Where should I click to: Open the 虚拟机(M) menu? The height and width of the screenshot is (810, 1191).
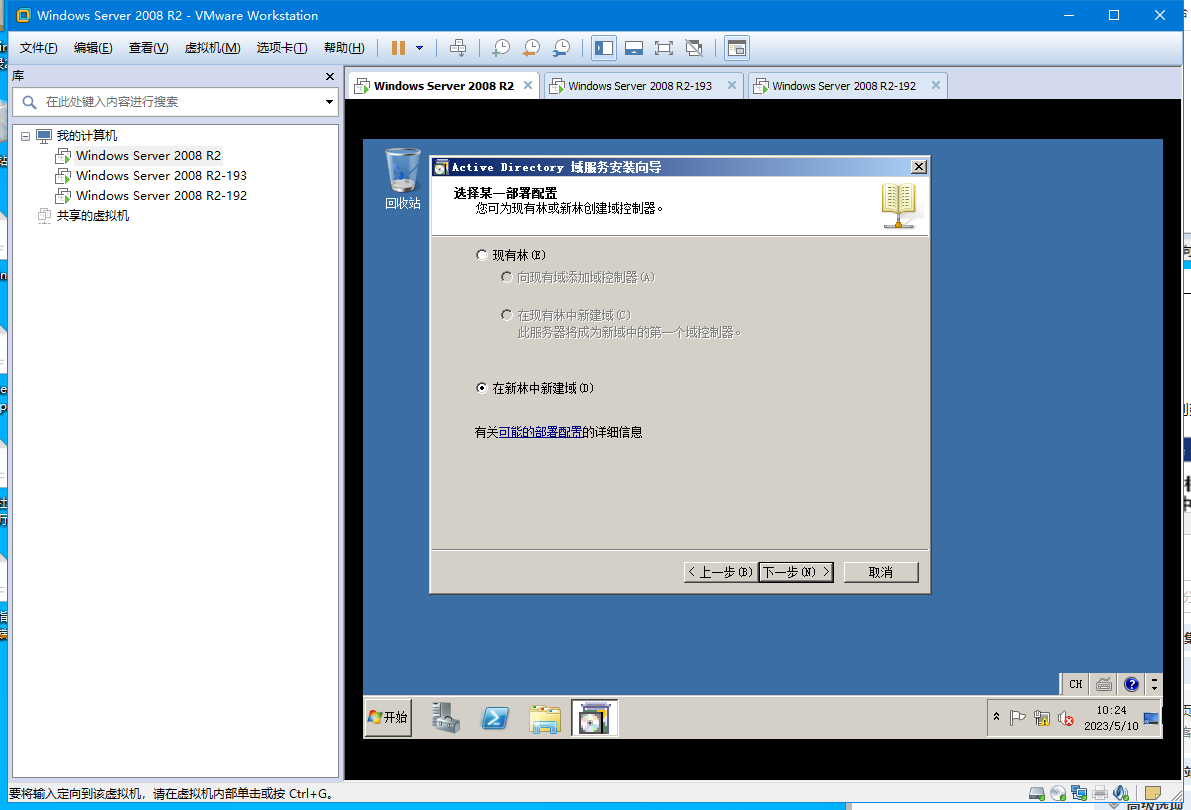212,48
